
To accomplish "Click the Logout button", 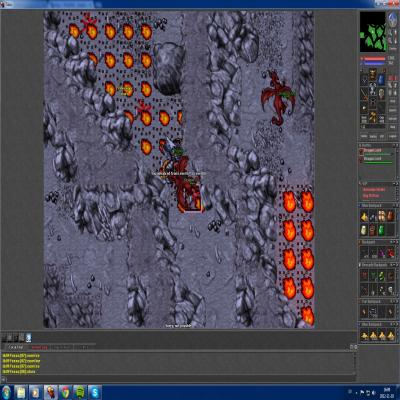I will (x=392, y=136).
